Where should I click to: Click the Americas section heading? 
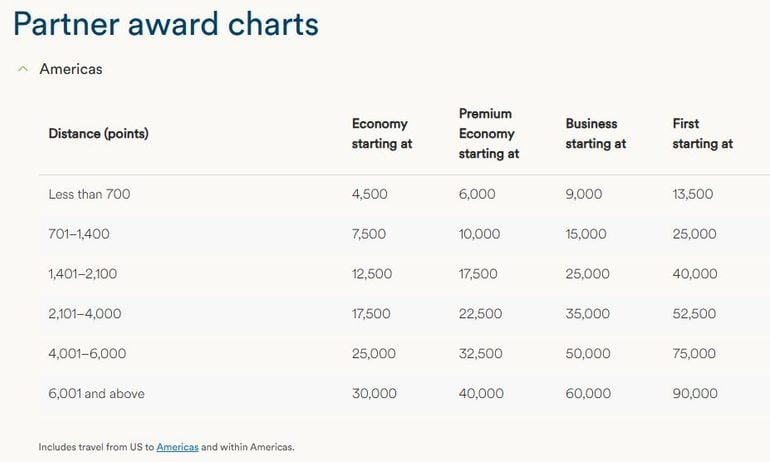71,69
